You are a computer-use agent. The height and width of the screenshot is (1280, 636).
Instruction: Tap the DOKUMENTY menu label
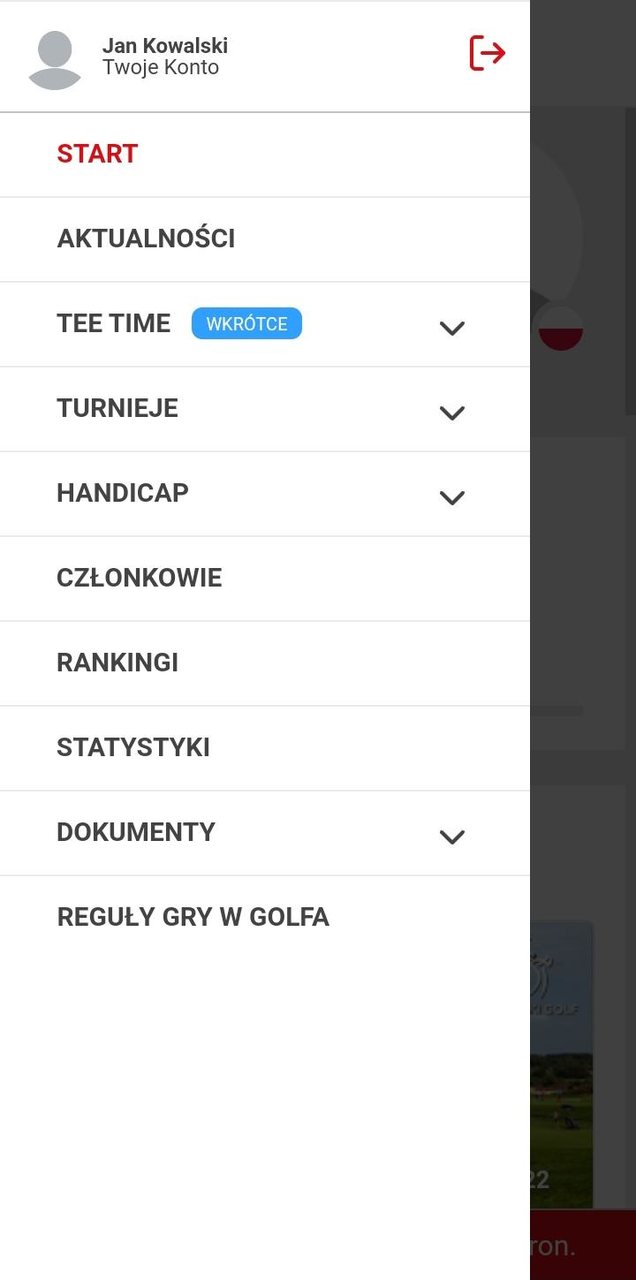click(136, 832)
